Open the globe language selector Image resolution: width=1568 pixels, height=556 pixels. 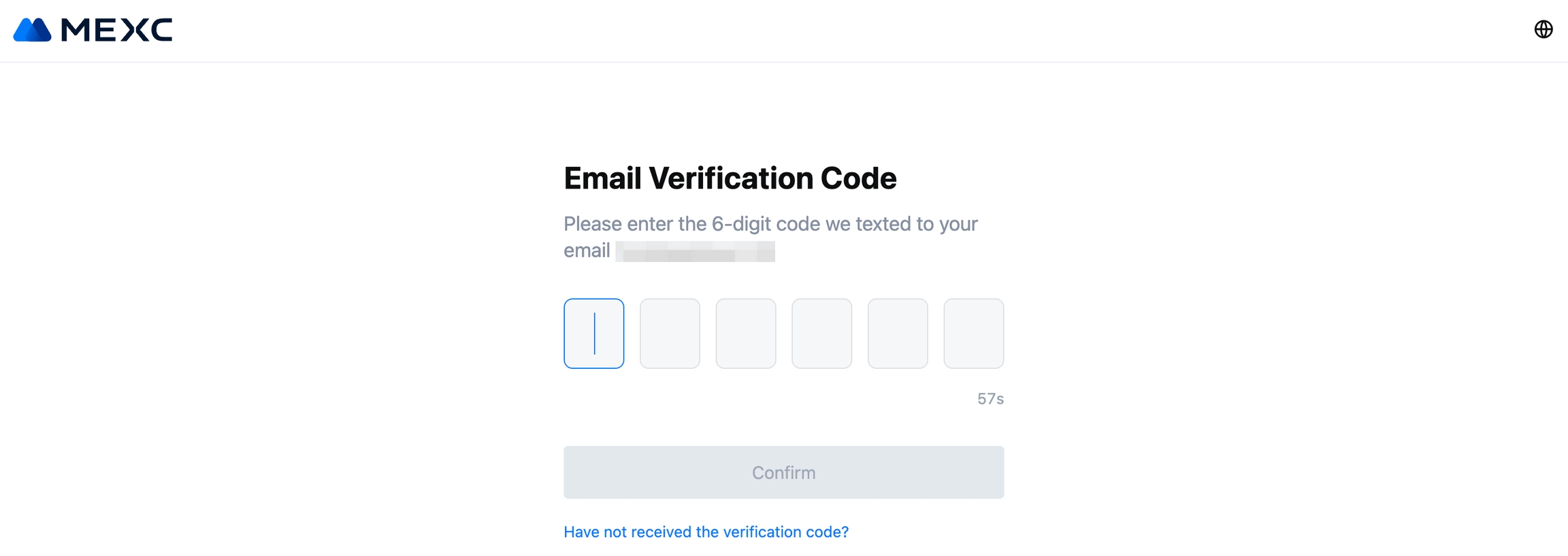(x=1543, y=29)
